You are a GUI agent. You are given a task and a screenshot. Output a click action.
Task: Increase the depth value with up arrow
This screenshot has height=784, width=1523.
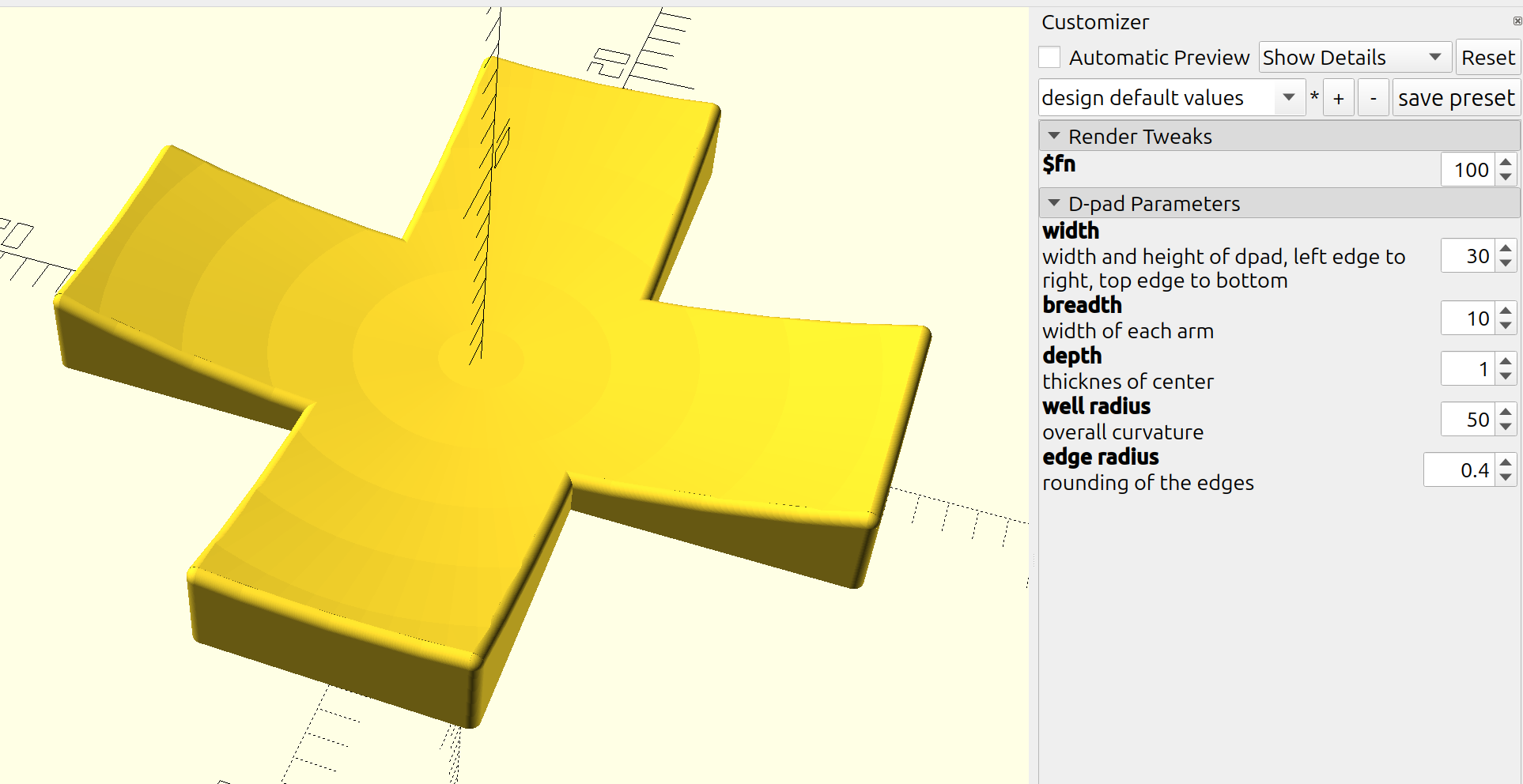[x=1506, y=361]
